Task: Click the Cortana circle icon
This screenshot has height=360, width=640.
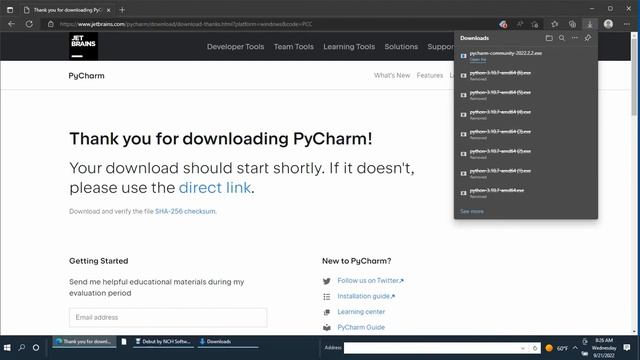Action: (36, 348)
